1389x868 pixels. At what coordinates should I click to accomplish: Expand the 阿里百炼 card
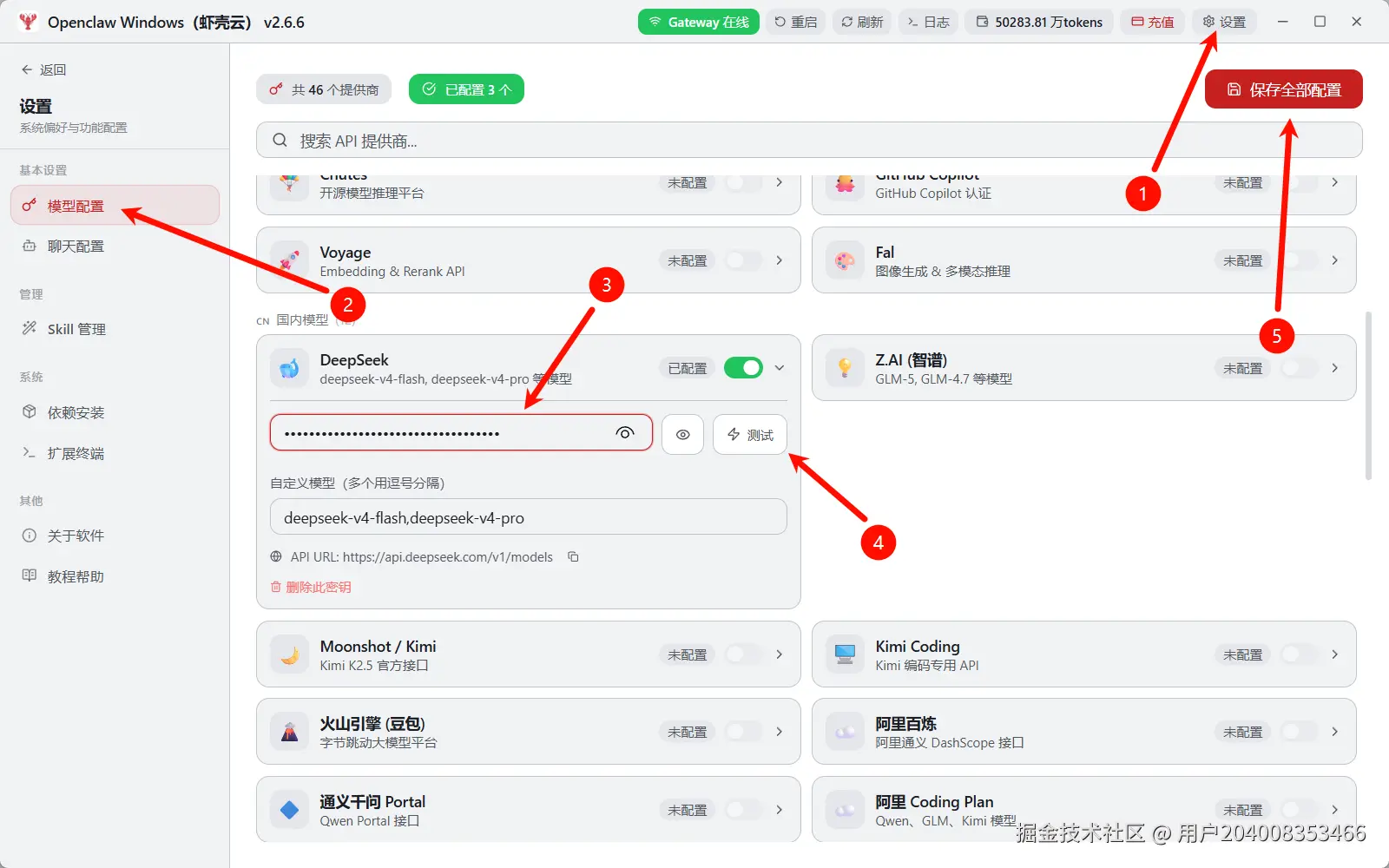click(x=1335, y=732)
